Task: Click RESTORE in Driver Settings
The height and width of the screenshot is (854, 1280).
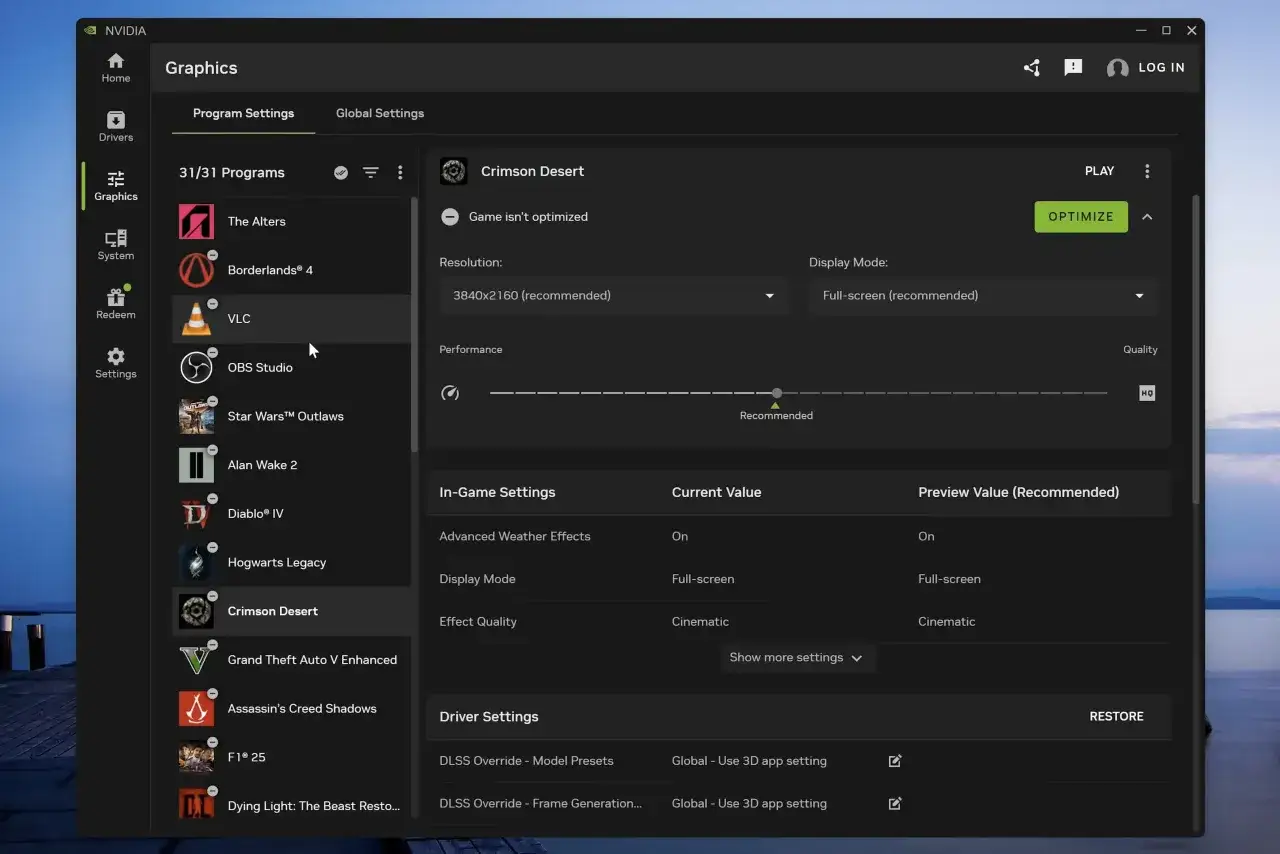Action: 1116,717
